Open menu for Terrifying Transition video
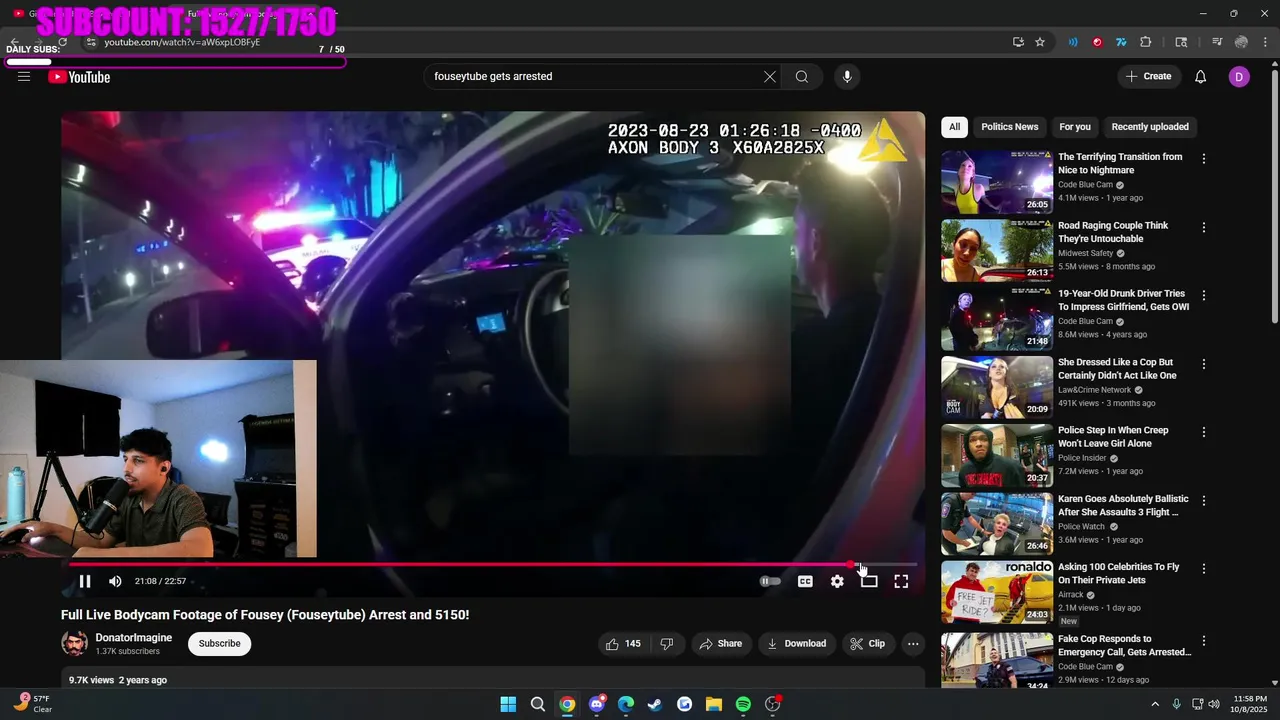 [1204, 159]
